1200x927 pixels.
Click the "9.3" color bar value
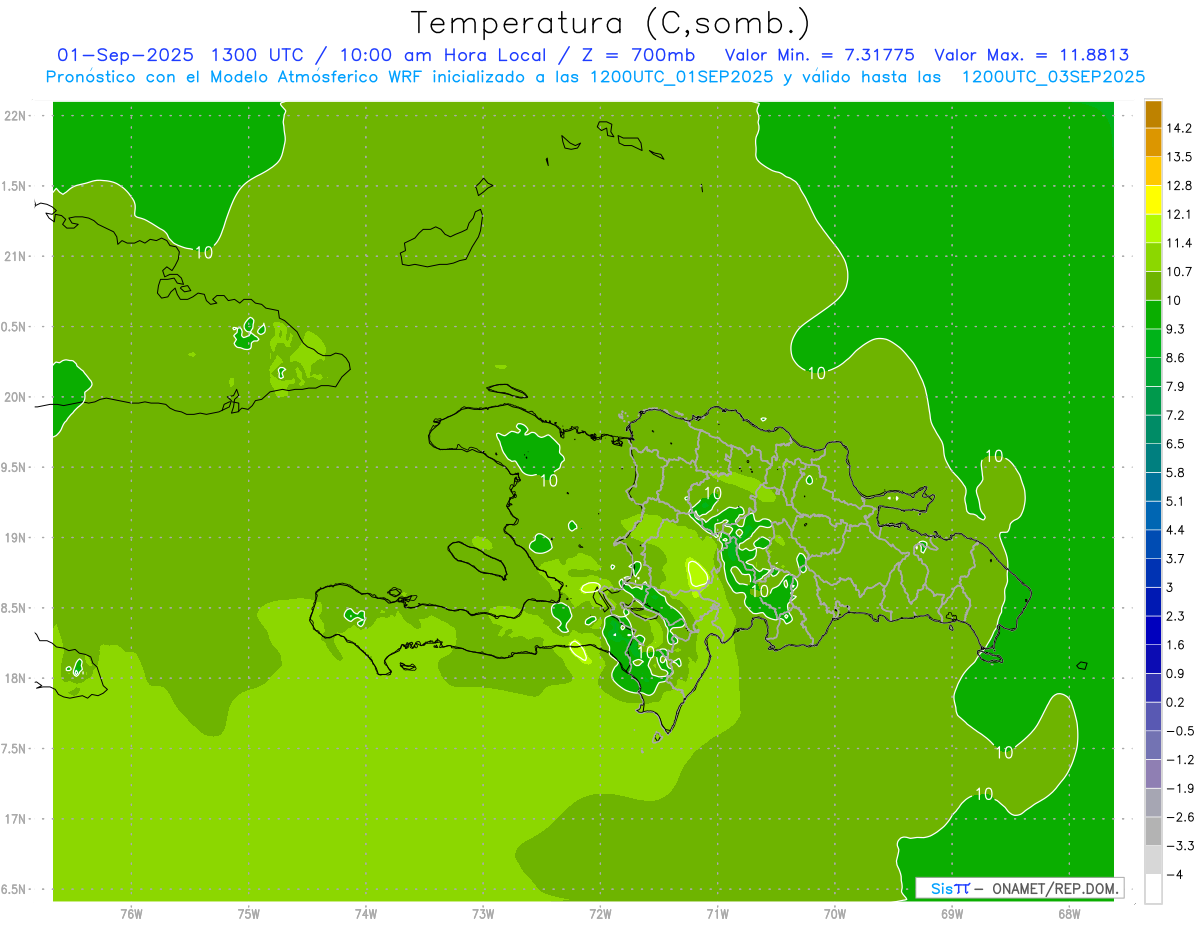pyautogui.click(x=1176, y=329)
